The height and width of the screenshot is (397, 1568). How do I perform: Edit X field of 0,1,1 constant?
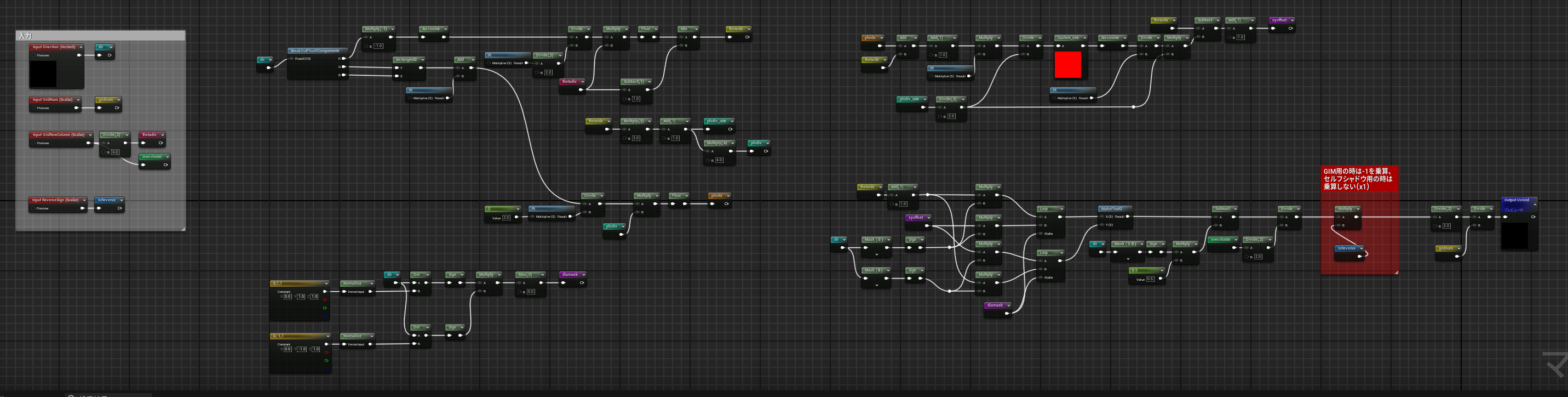click(x=288, y=297)
